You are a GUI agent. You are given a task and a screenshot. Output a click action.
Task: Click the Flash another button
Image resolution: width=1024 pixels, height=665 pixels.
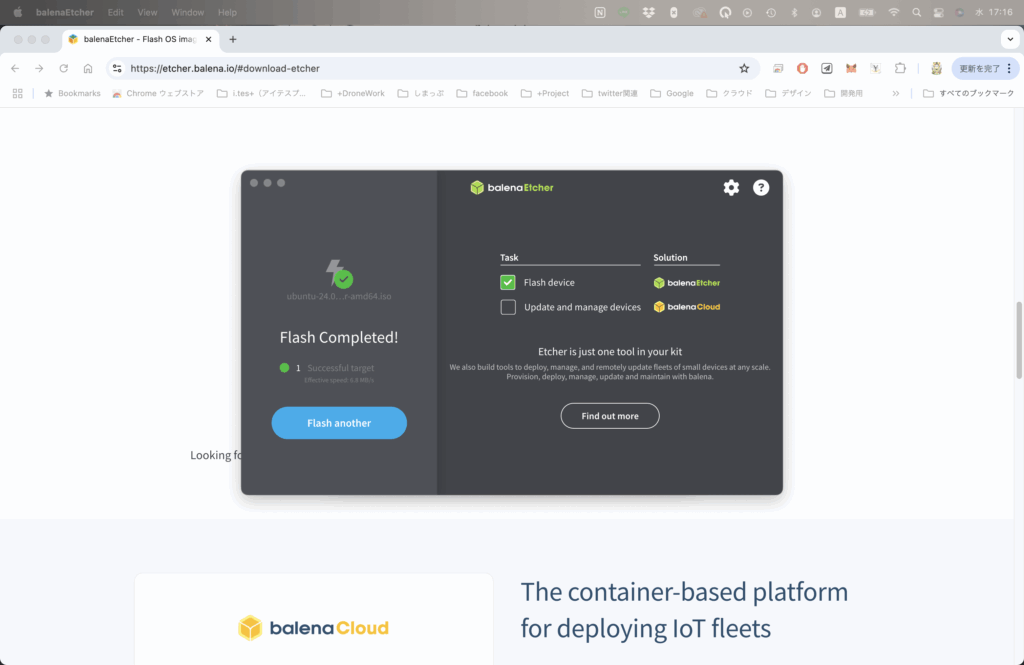pyautogui.click(x=339, y=423)
